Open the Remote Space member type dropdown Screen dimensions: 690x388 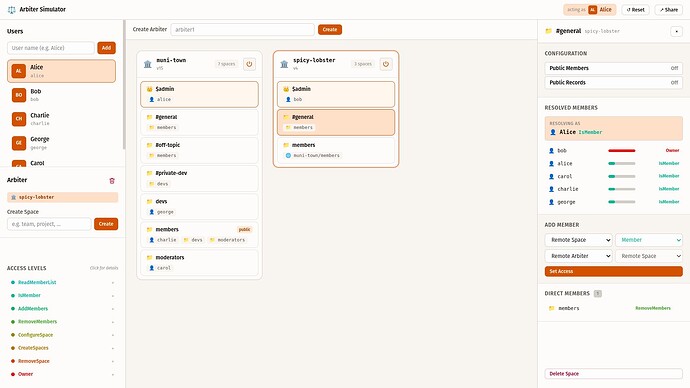click(x=579, y=240)
